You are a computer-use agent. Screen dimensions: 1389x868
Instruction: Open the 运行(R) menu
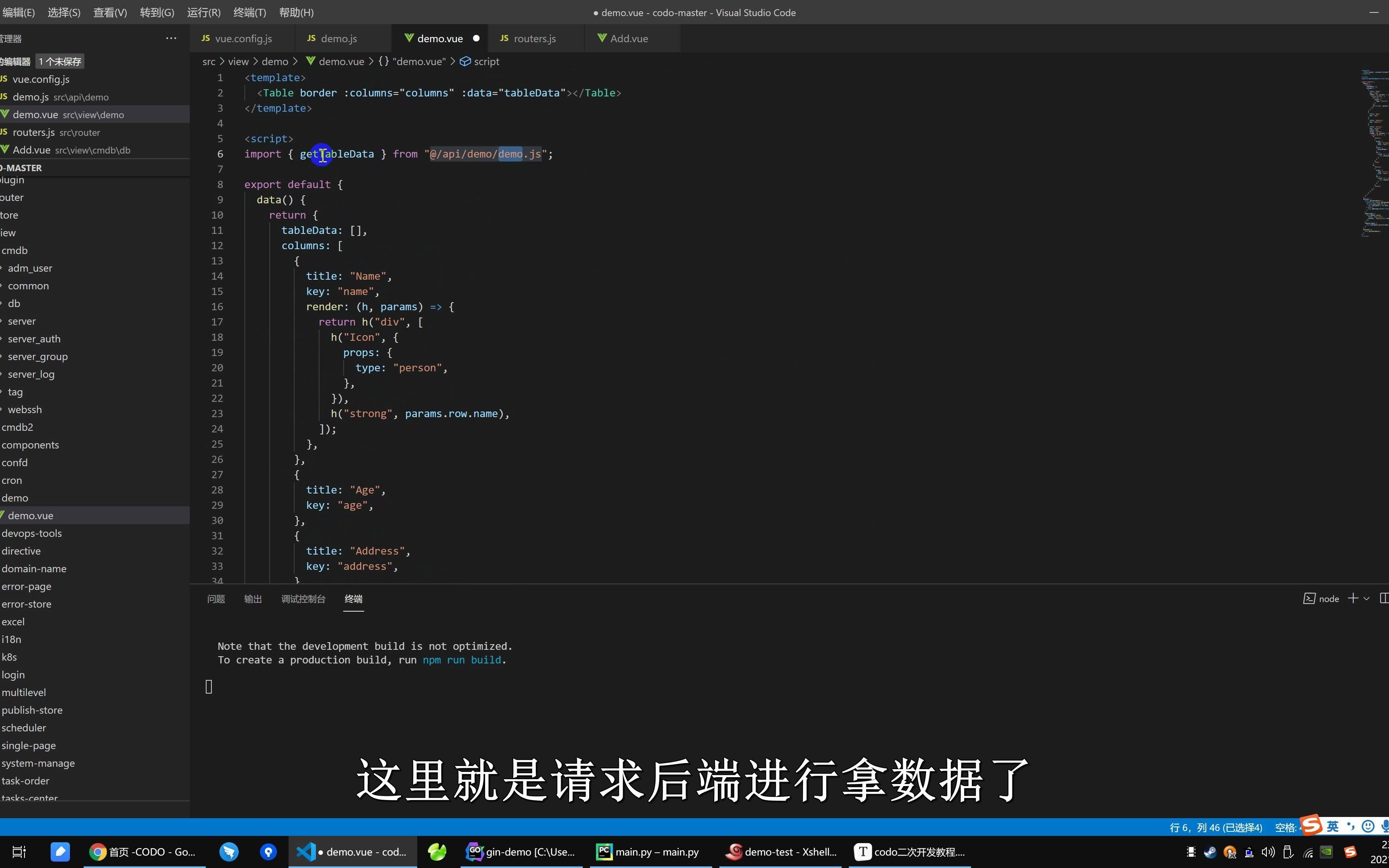[x=204, y=12]
